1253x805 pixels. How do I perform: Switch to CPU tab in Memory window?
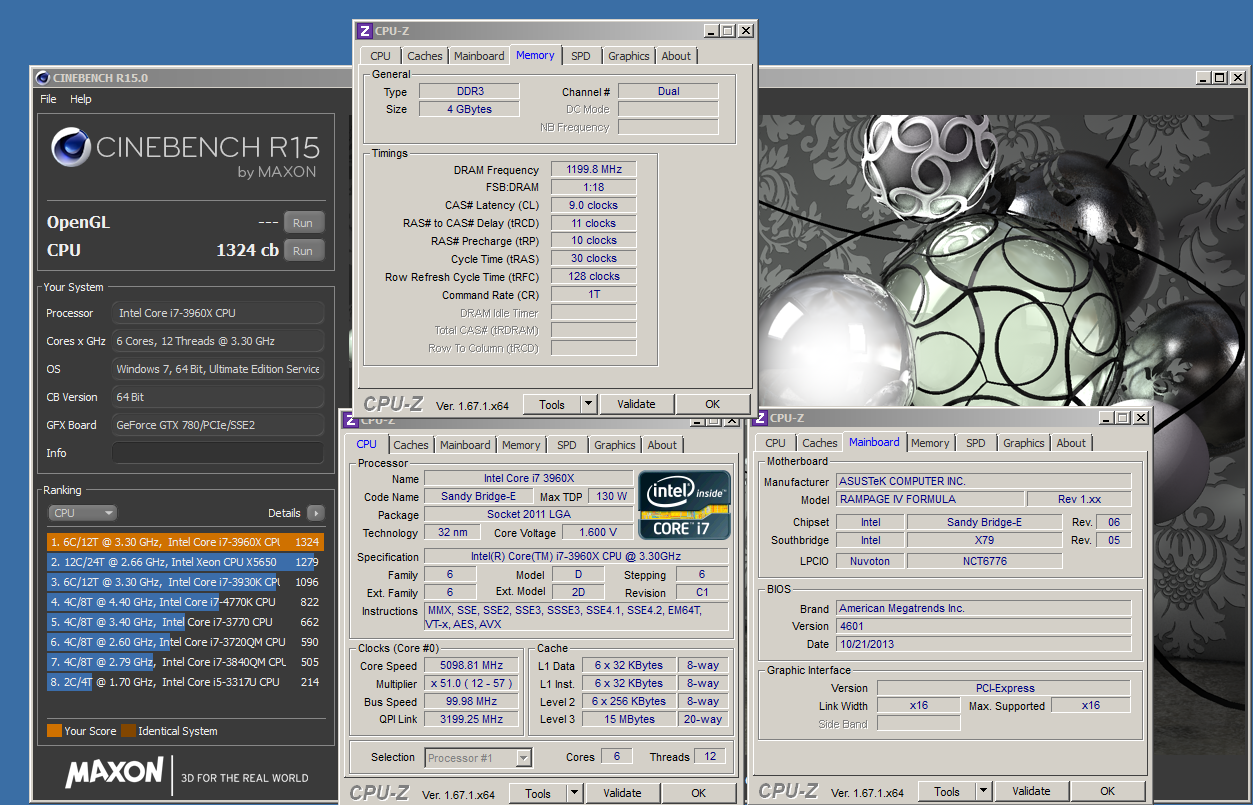click(380, 56)
